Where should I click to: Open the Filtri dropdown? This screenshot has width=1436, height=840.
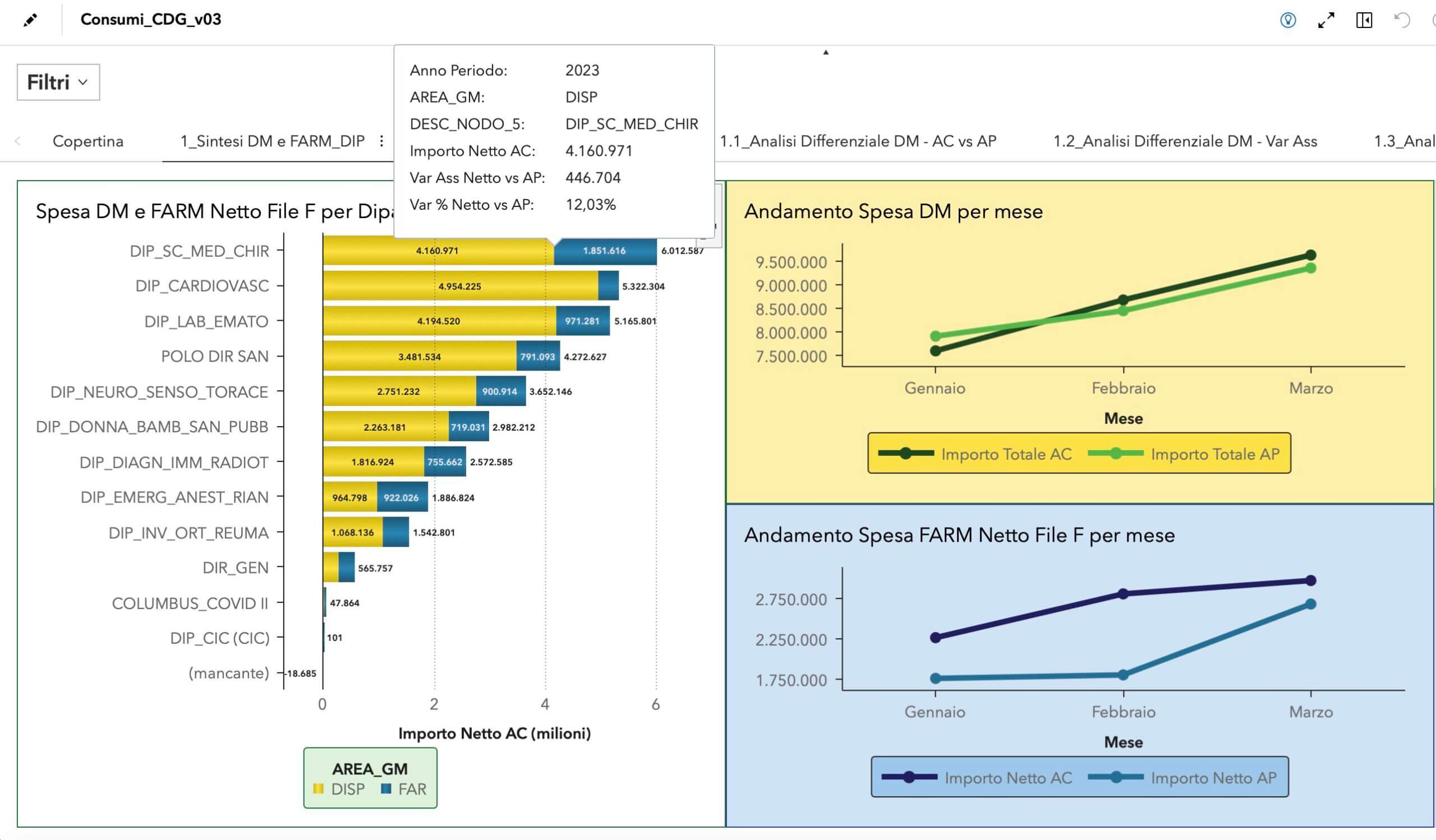58,82
